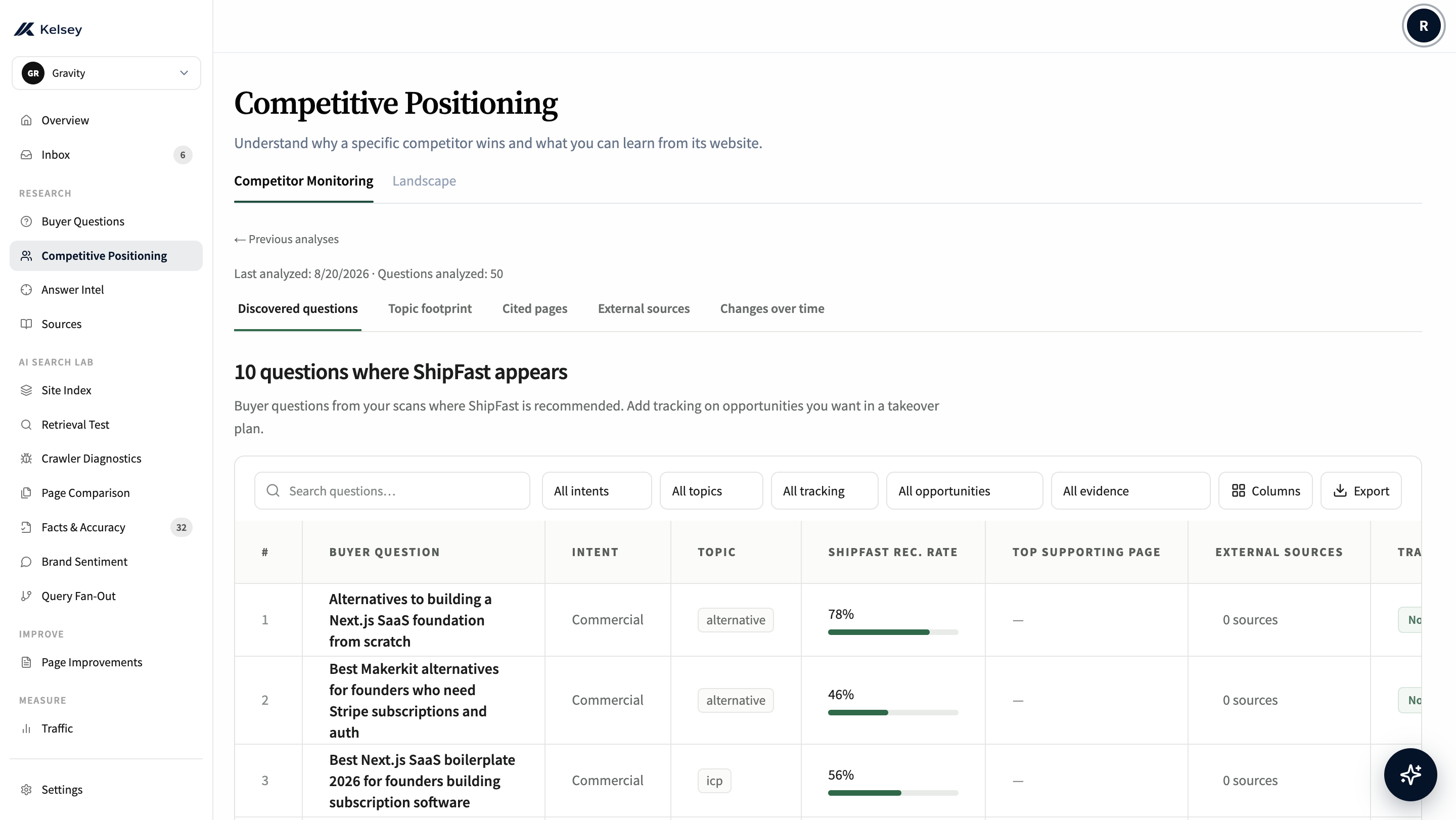Click the Facts & Accuracy icon

[x=26, y=528]
